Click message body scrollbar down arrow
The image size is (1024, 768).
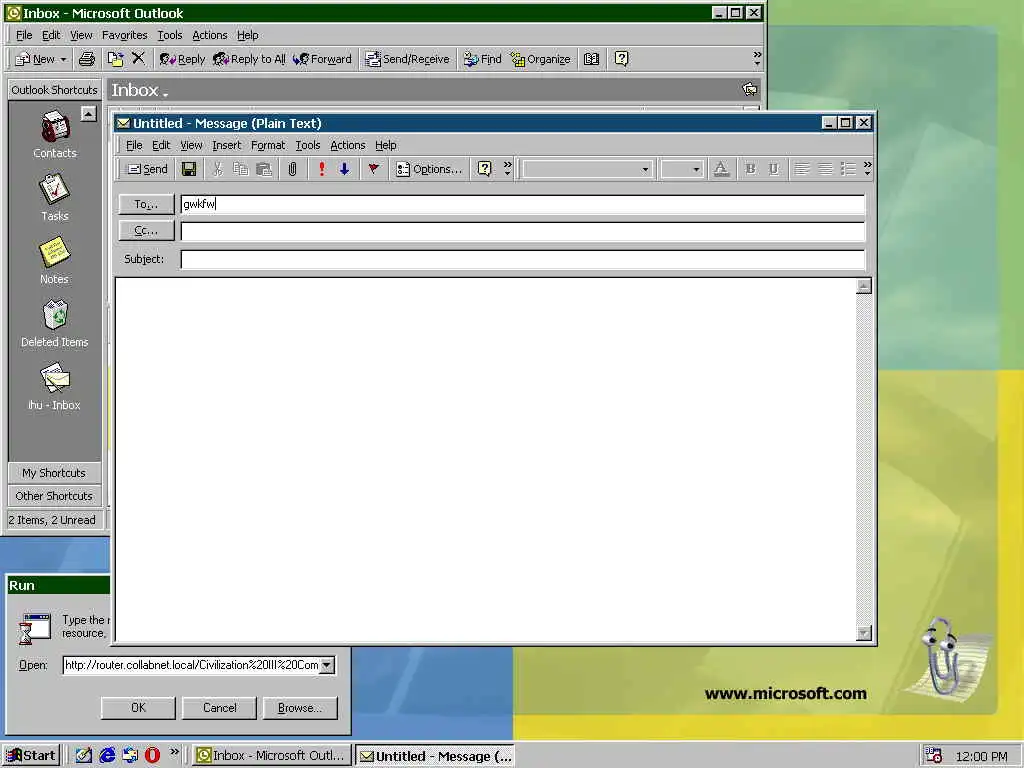[x=864, y=633]
